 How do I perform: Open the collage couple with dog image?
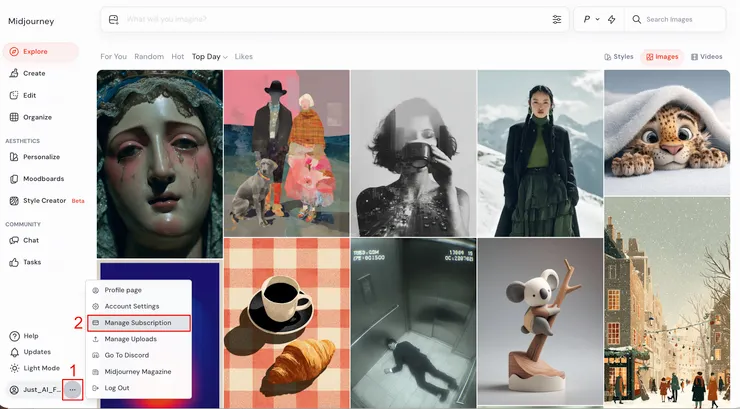pyautogui.click(x=286, y=153)
